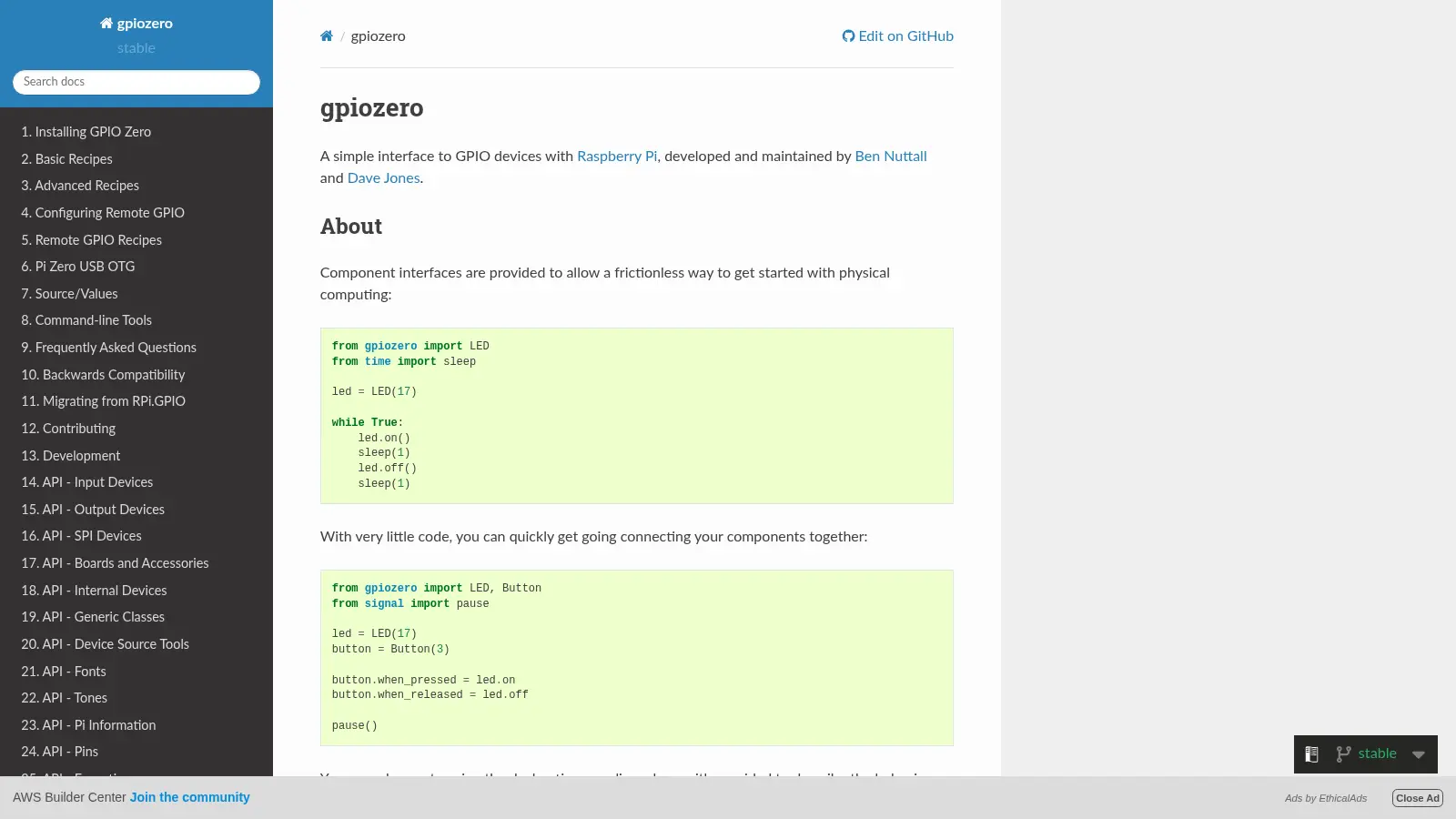Open Join the community ad link
Image resolution: width=1456 pixels, height=819 pixels.
pos(190,797)
